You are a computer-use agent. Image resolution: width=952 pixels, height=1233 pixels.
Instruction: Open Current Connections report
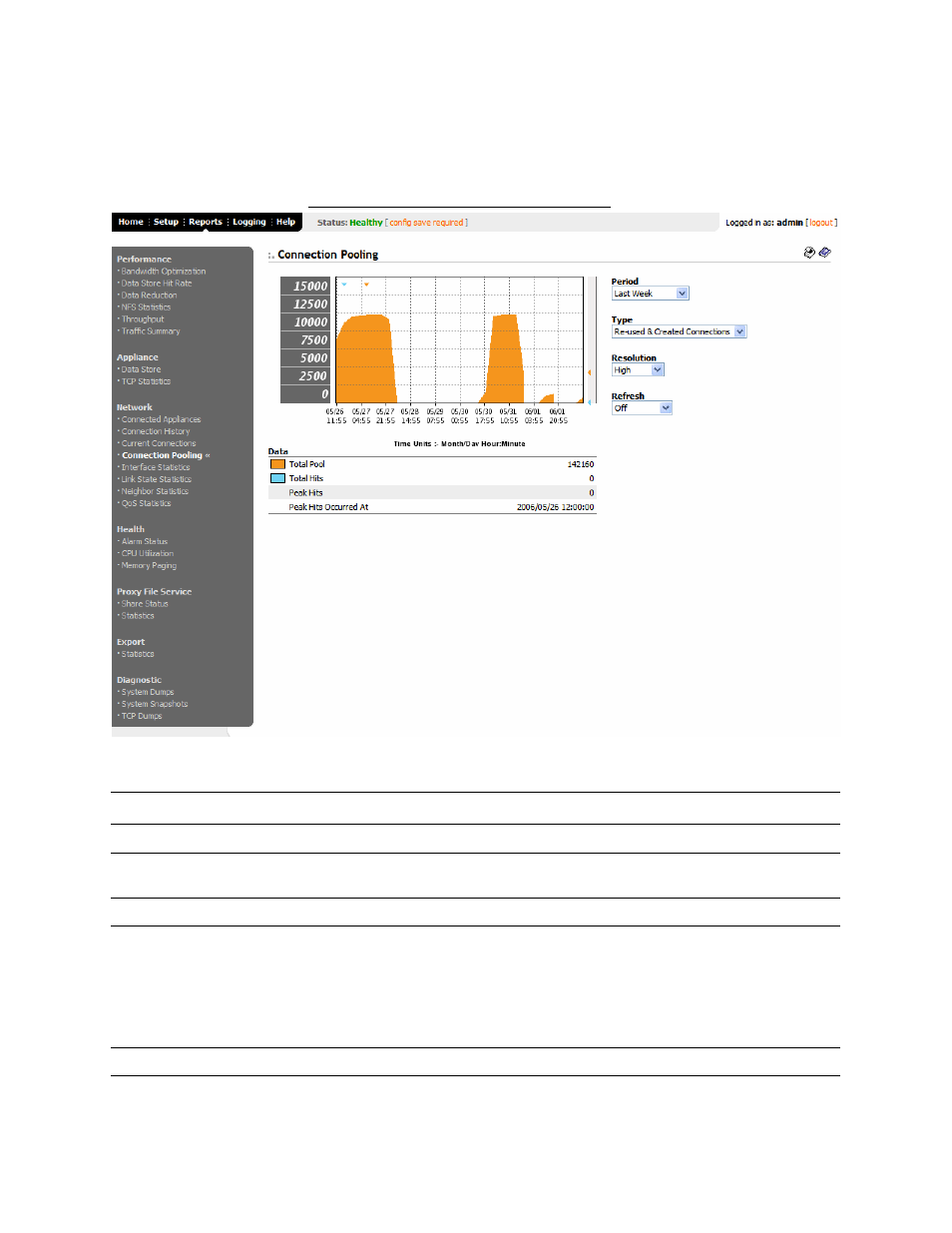pyautogui.click(x=159, y=443)
